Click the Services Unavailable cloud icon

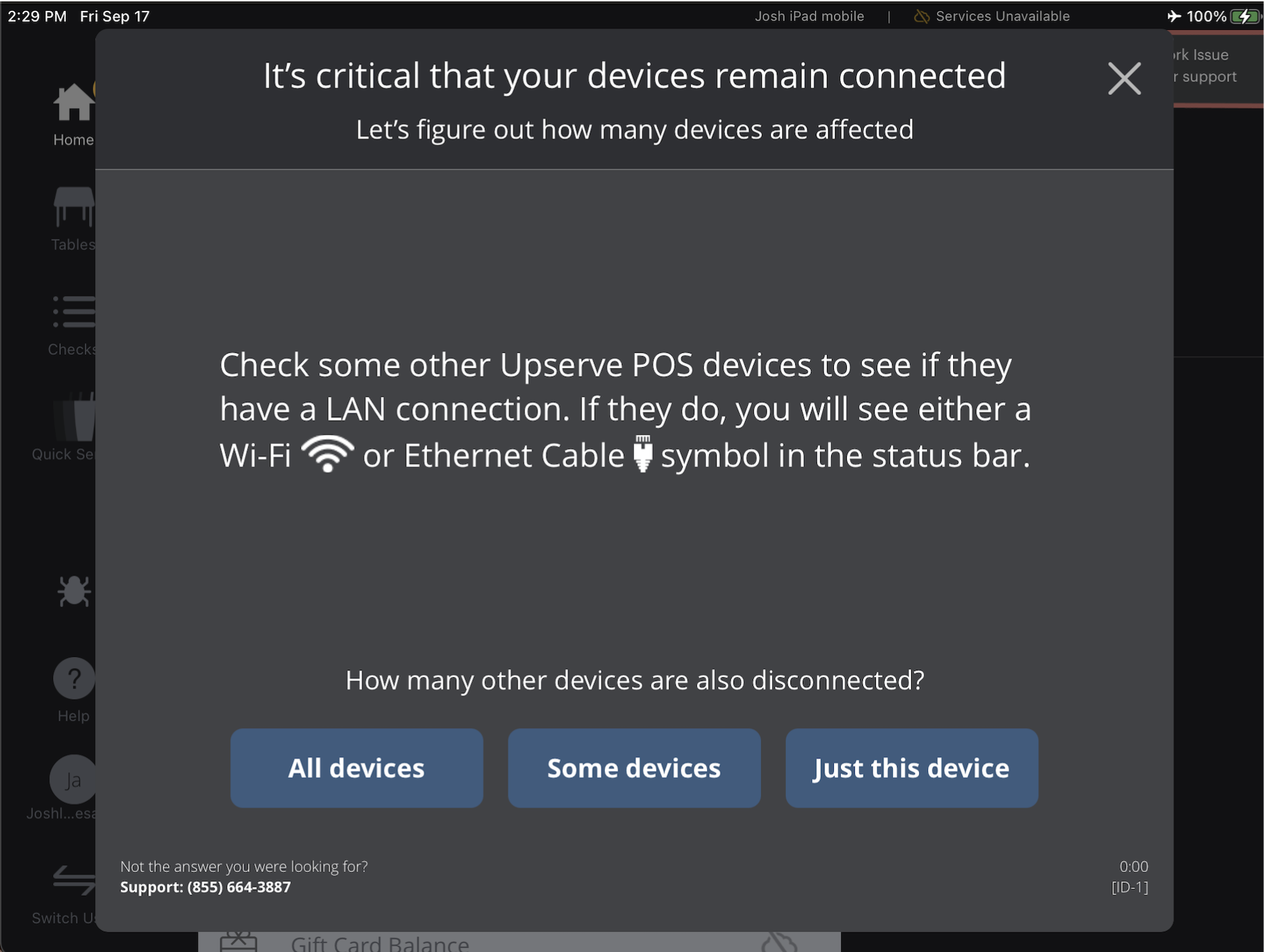coord(921,16)
